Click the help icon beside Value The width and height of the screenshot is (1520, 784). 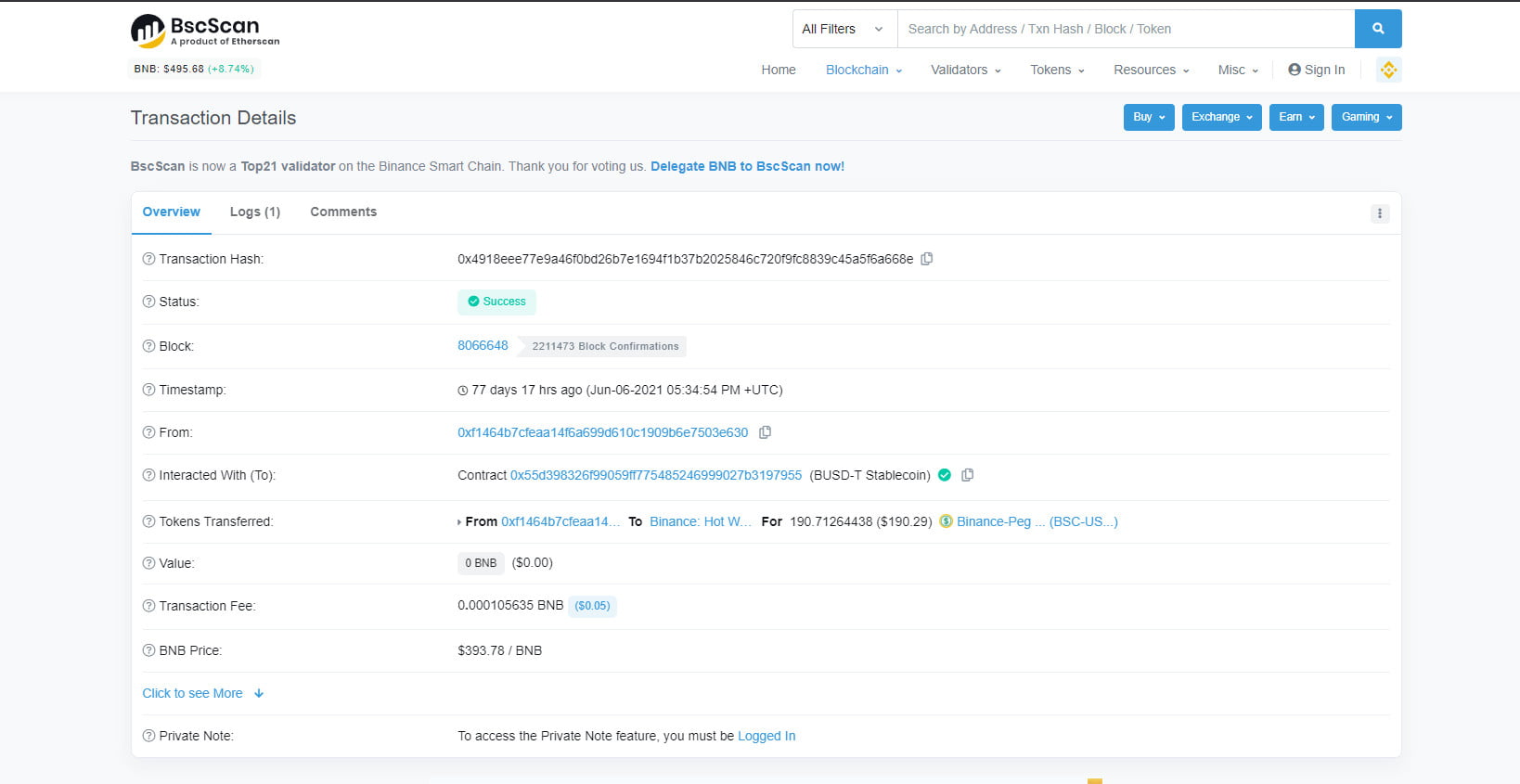click(x=148, y=563)
